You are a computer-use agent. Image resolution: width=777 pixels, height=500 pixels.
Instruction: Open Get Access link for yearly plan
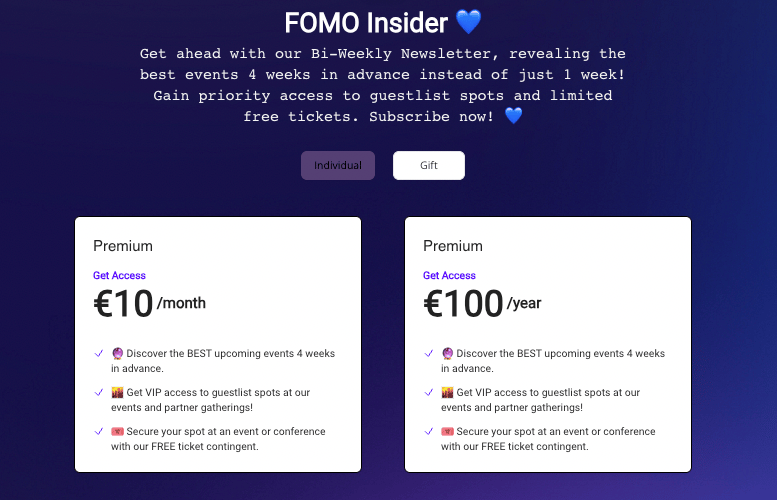click(449, 276)
